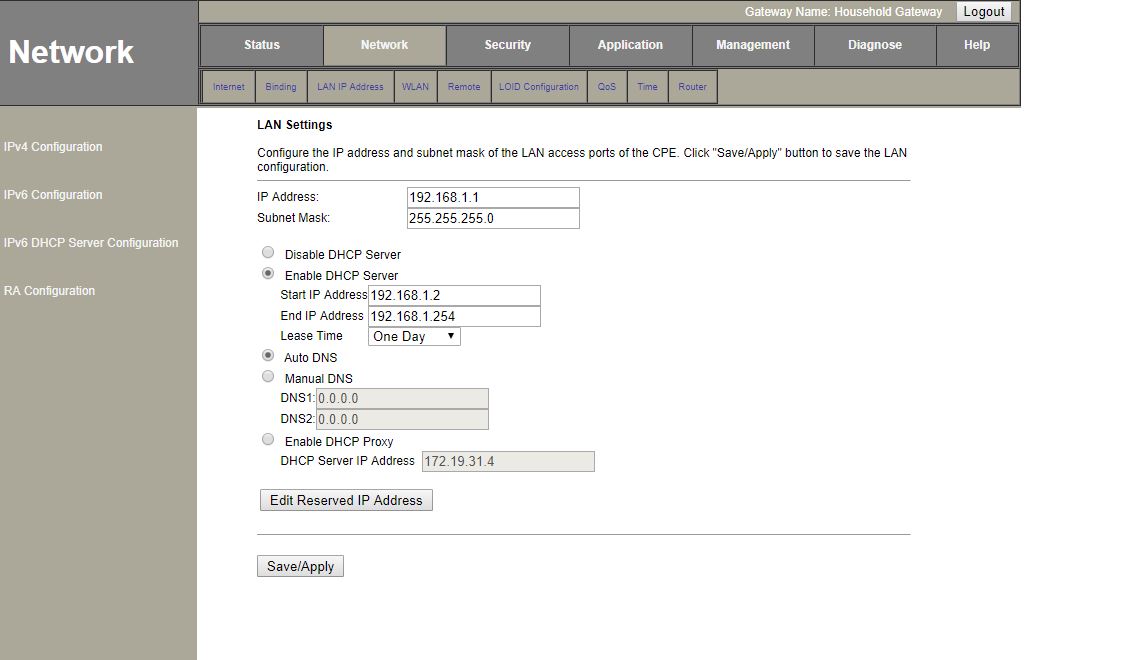The height and width of the screenshot is (660, 1135).
Task: Open the Lease Time dropdown
Action: pyautogui.click(x=414, y=336)
